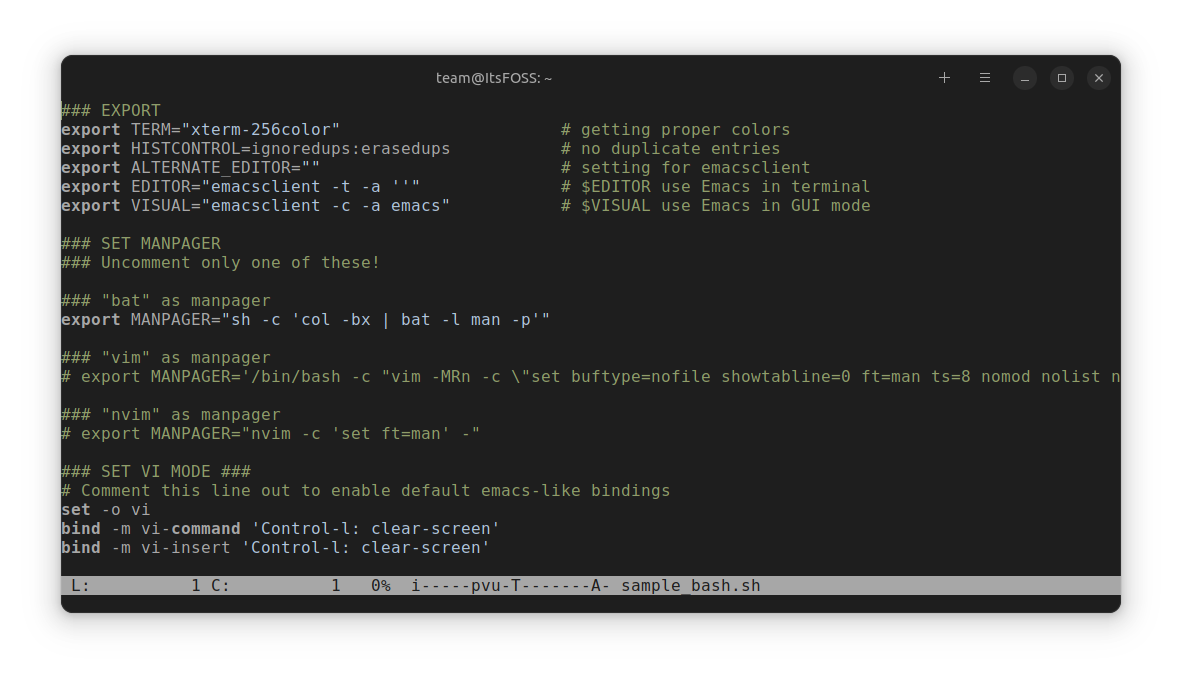This screenshot has height=680, width=1182.
Task: Place cursor on the '### EXPORT' heading line
Action: (111, 111)
